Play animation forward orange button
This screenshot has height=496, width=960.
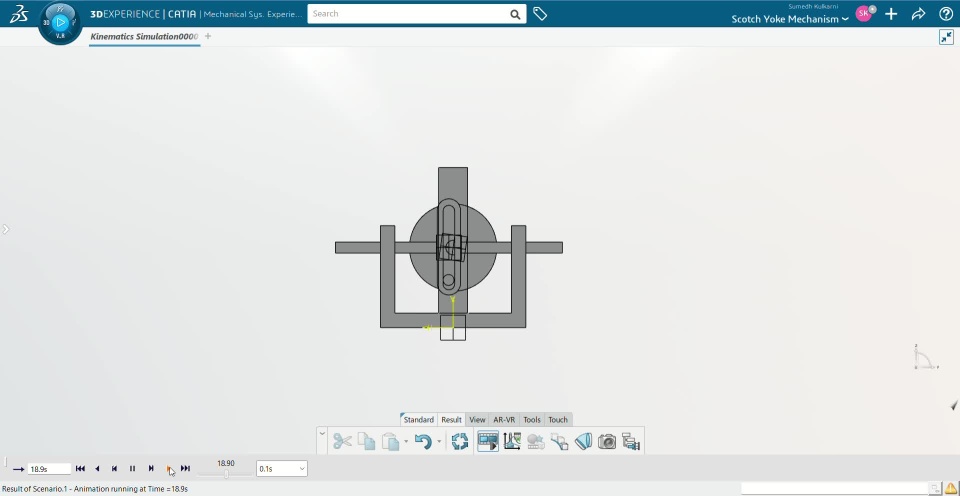pyautogui.click(x=168, y=468)
